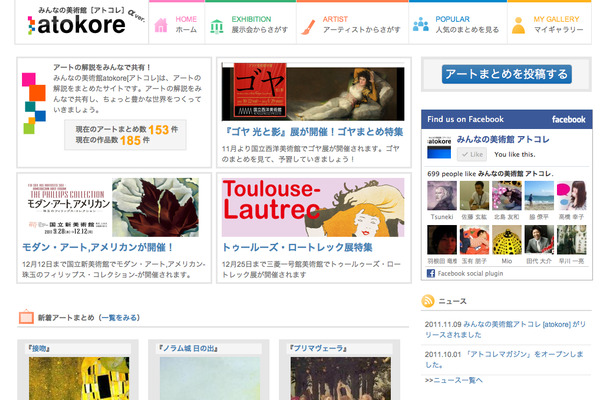Click the 高橋 profile picture in the Facebook box

coord(571,196)
